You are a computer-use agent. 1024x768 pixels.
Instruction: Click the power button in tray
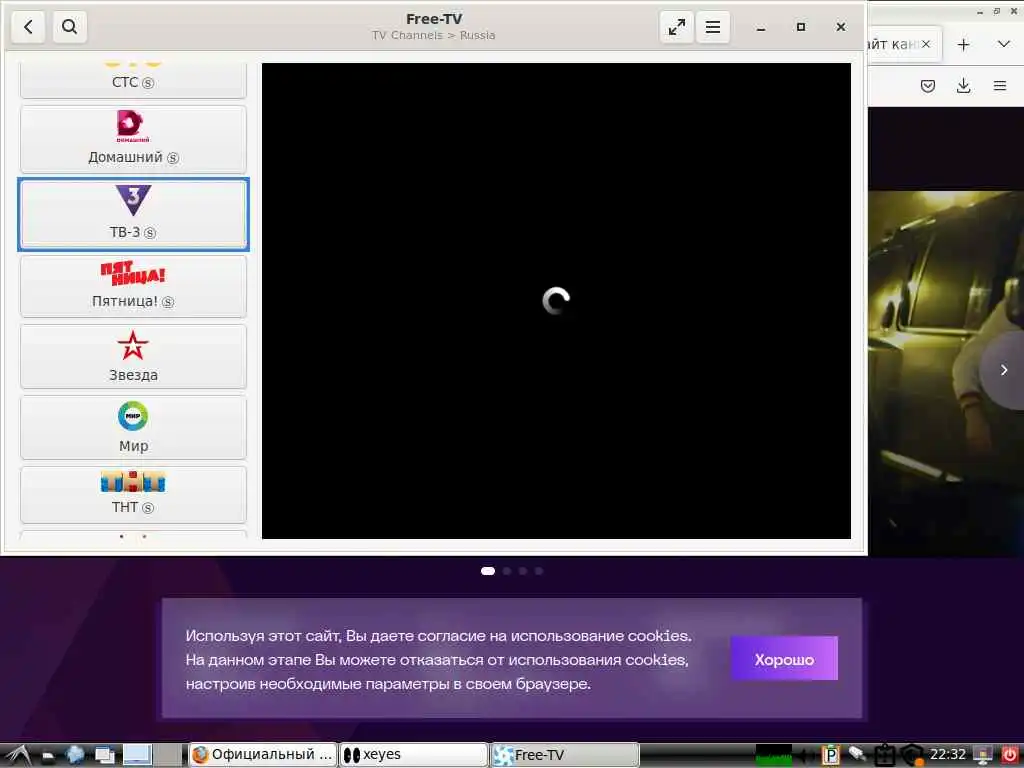pyautogui.click(x=1010, y=755)
